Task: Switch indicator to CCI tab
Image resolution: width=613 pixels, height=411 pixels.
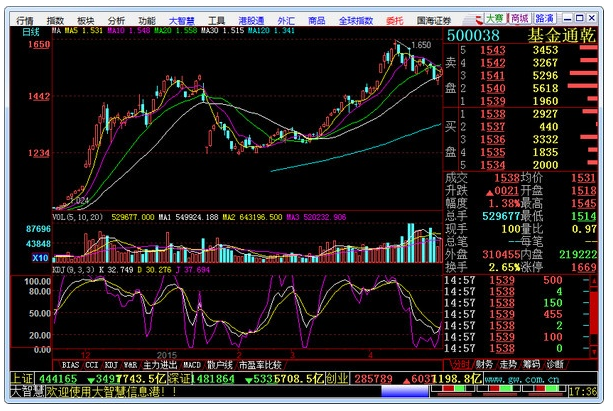Action: coord(92,365)
